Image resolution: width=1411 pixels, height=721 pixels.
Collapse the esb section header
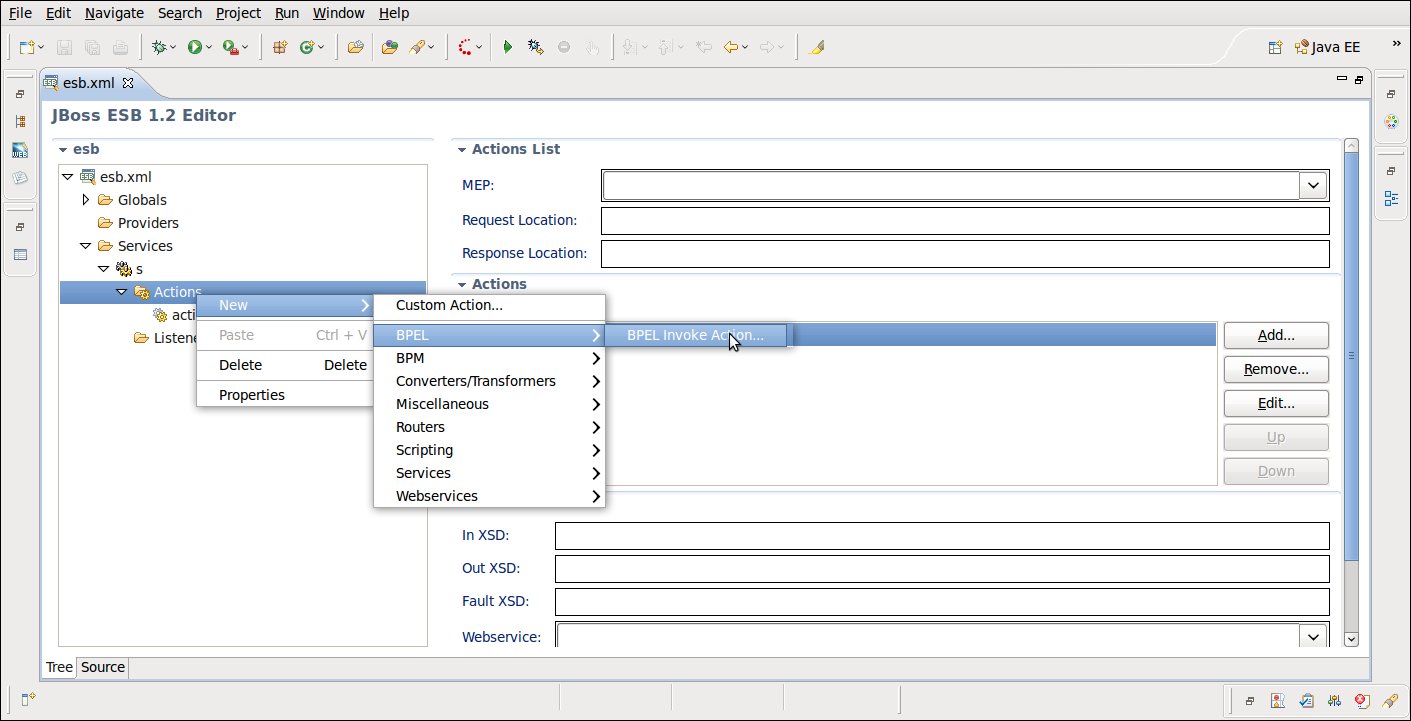pyautogui.click(x=63, y=149)
